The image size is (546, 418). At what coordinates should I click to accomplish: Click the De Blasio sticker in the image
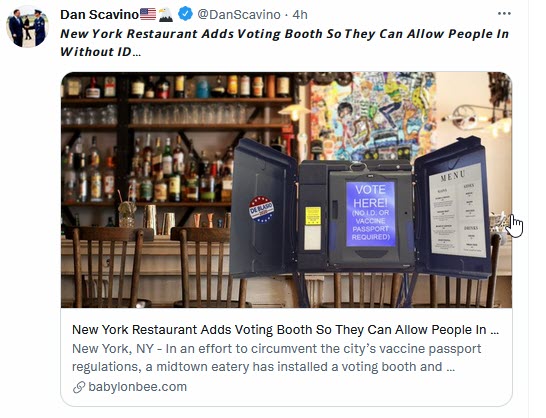pyautogui.click(x=261, y=209)
